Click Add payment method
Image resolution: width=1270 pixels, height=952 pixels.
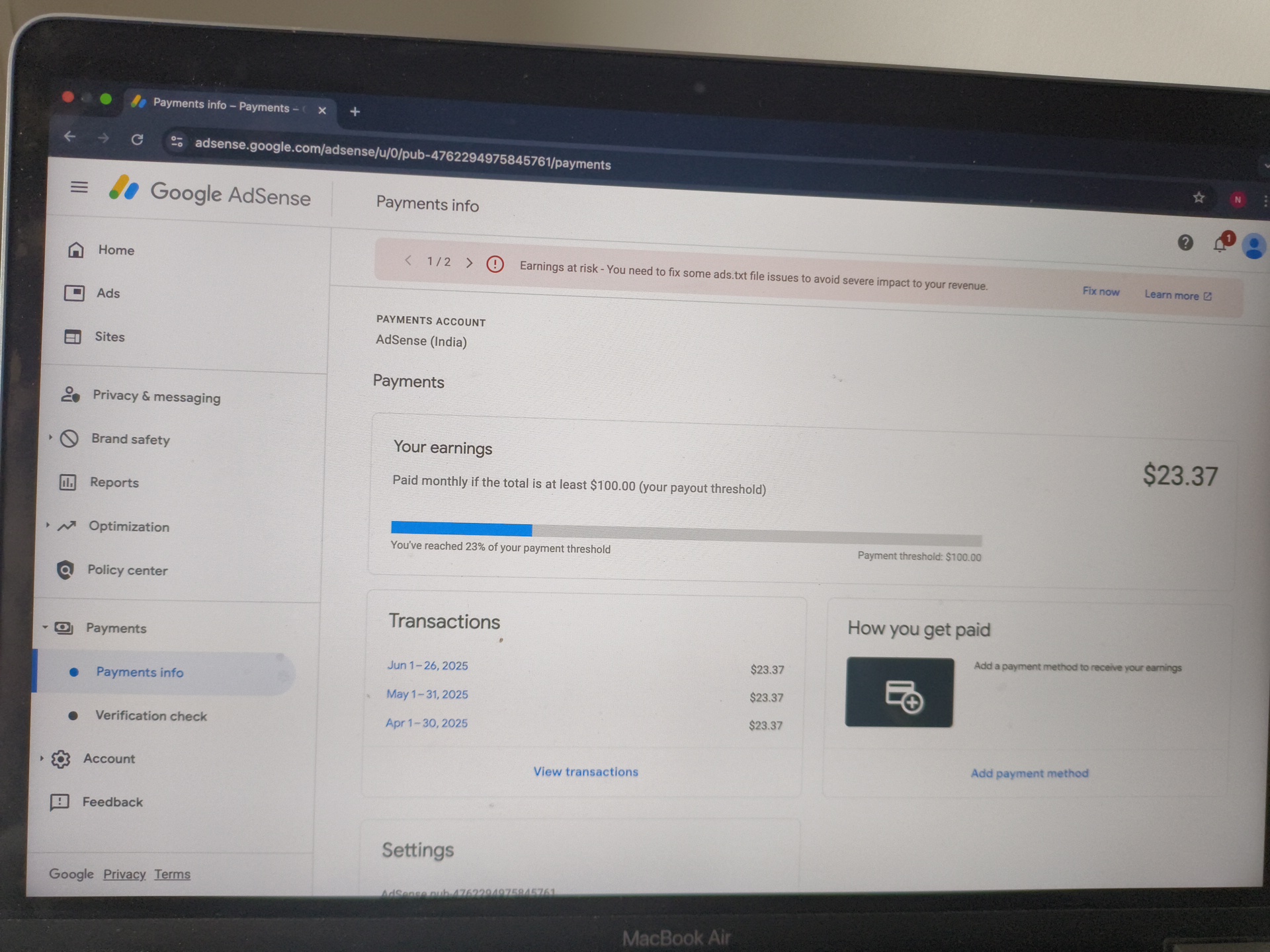pyautogui.click(x=1029, y=773)
